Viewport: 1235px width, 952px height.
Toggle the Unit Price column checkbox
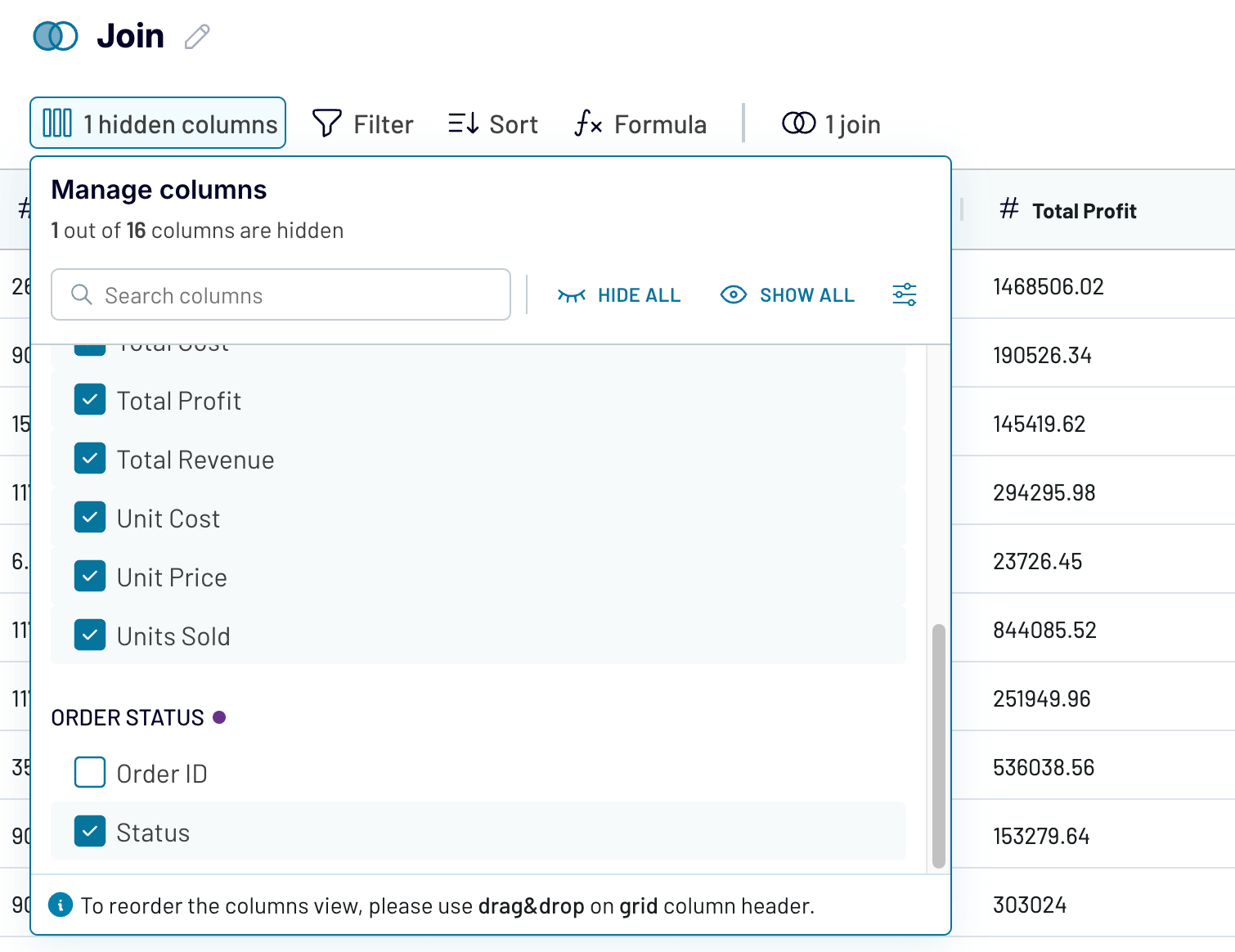90,577
